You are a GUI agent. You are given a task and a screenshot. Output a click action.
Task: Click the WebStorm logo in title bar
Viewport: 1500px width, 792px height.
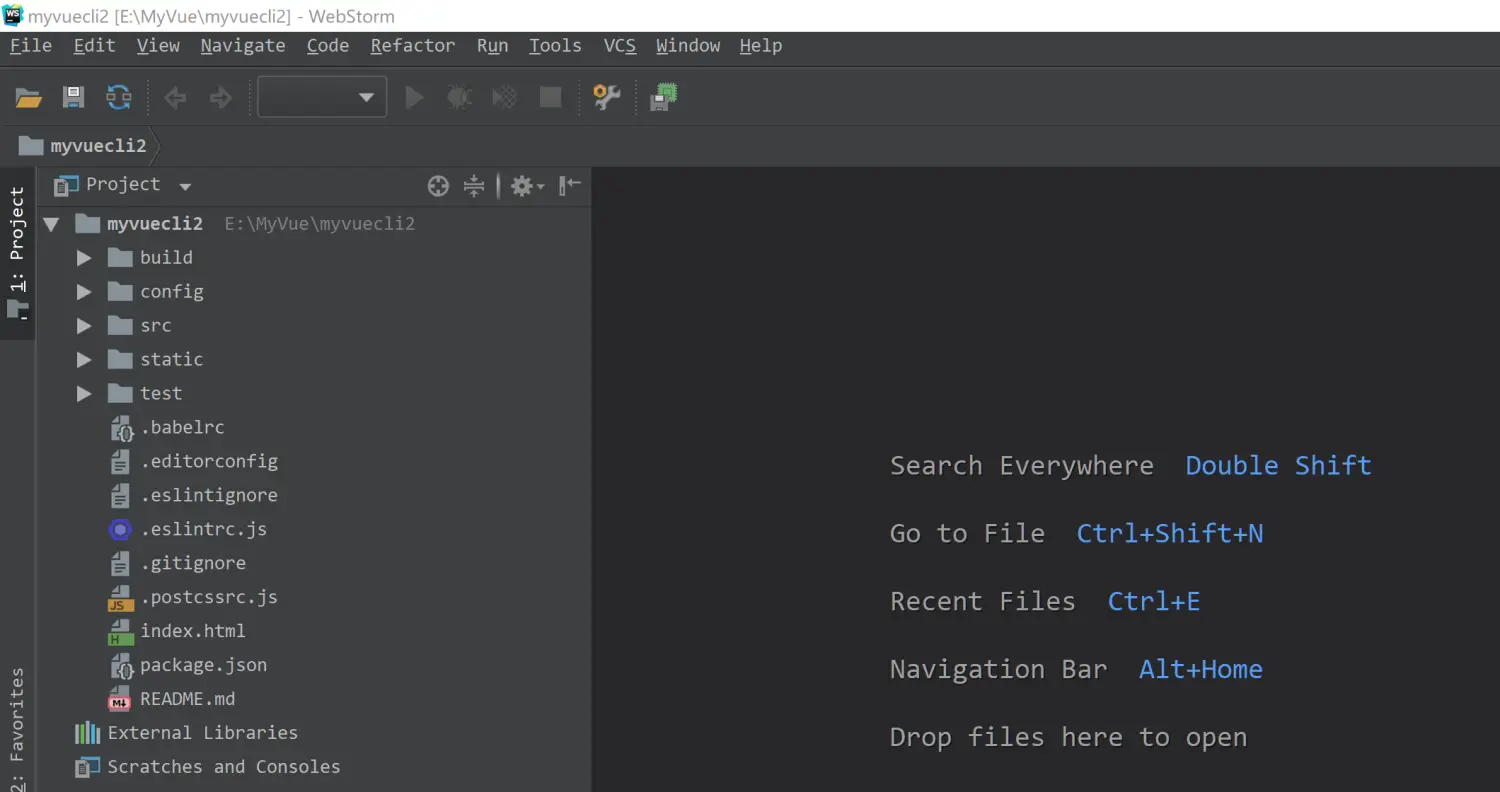[x=13, y=15]
